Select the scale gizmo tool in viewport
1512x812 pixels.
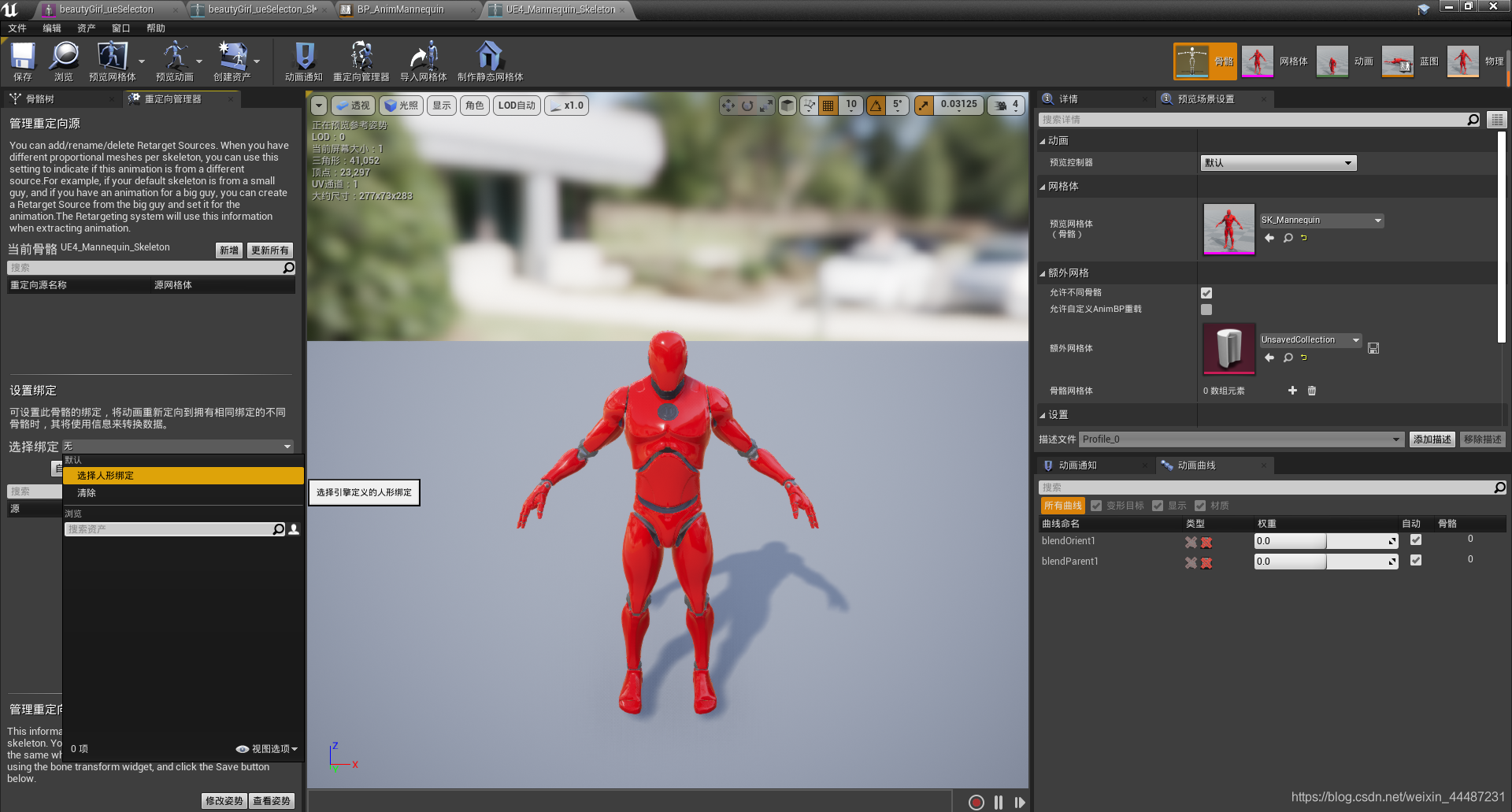tap(765, 106)
